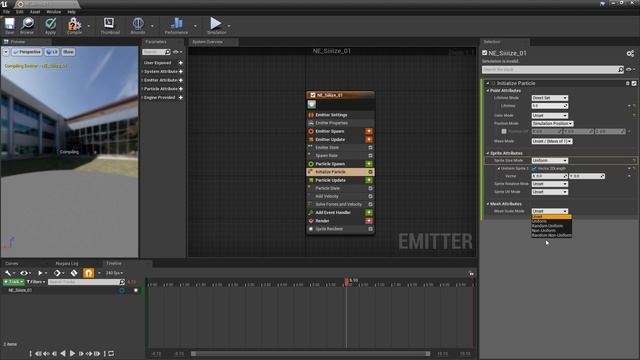Click the Perspective viewport button
The image size is (640, 360).
27,52
